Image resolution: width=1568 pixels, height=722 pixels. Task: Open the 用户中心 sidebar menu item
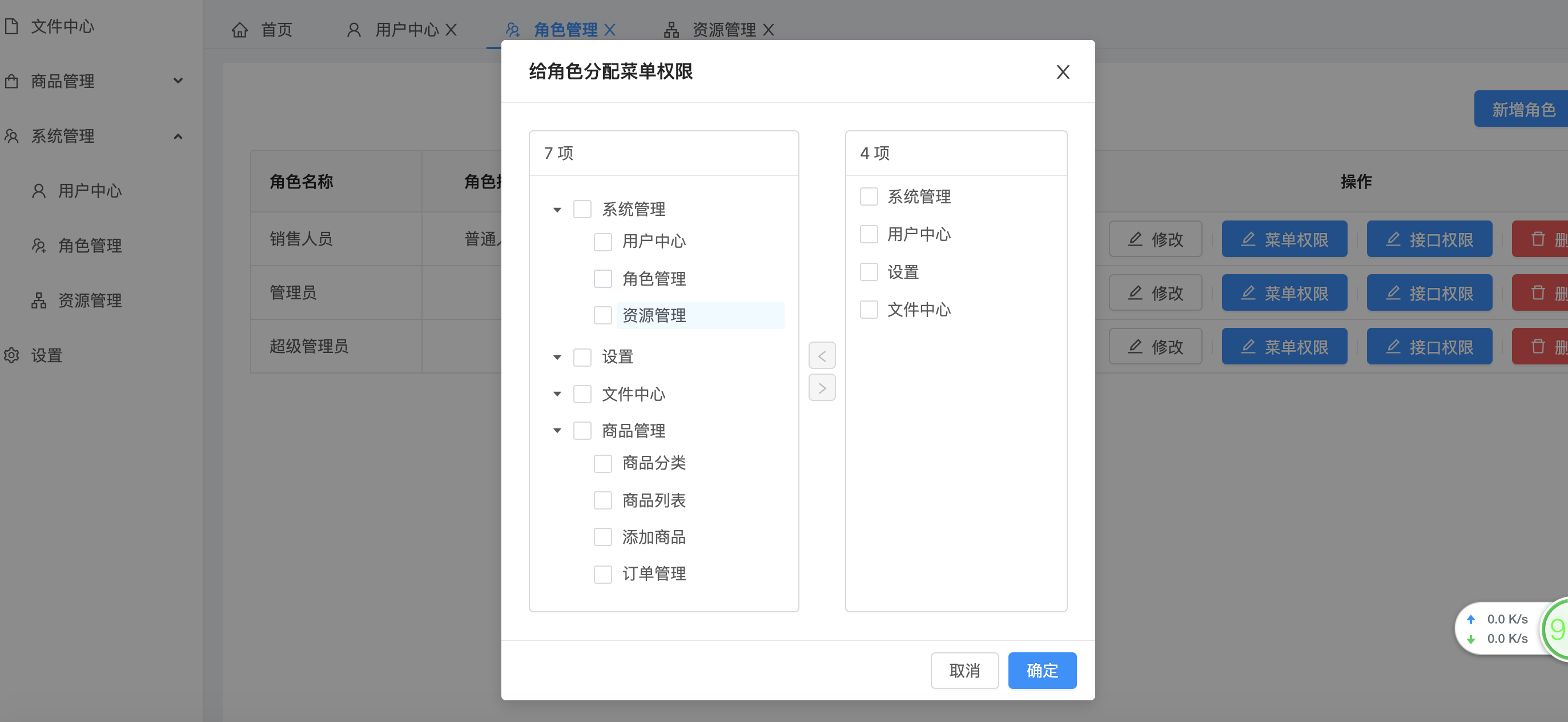point(90,191)
